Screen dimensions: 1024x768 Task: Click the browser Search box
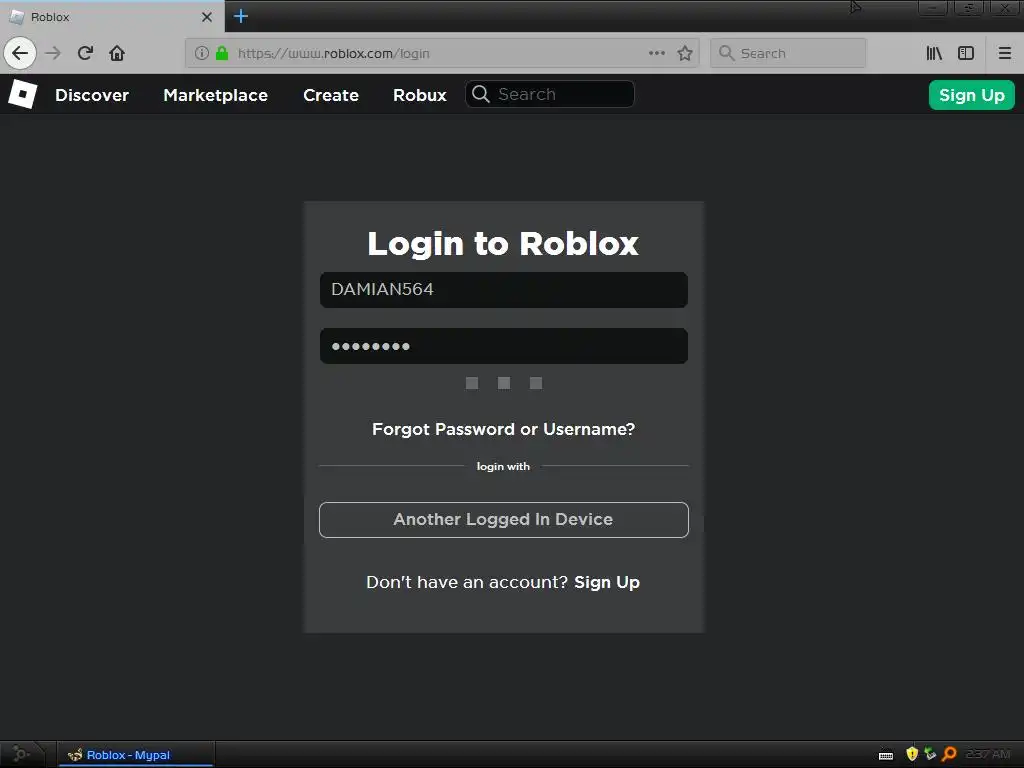[788, 53]
